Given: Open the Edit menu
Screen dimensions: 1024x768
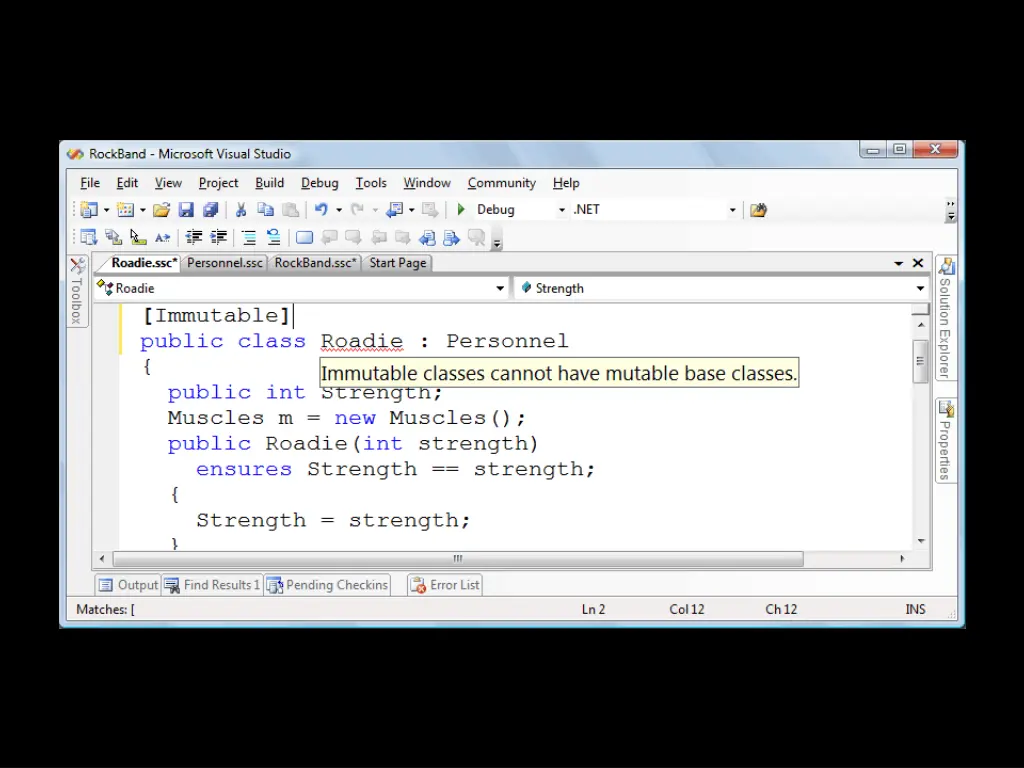Looking at the screenshot, I should pyautogui.click(x=127, y=183).
